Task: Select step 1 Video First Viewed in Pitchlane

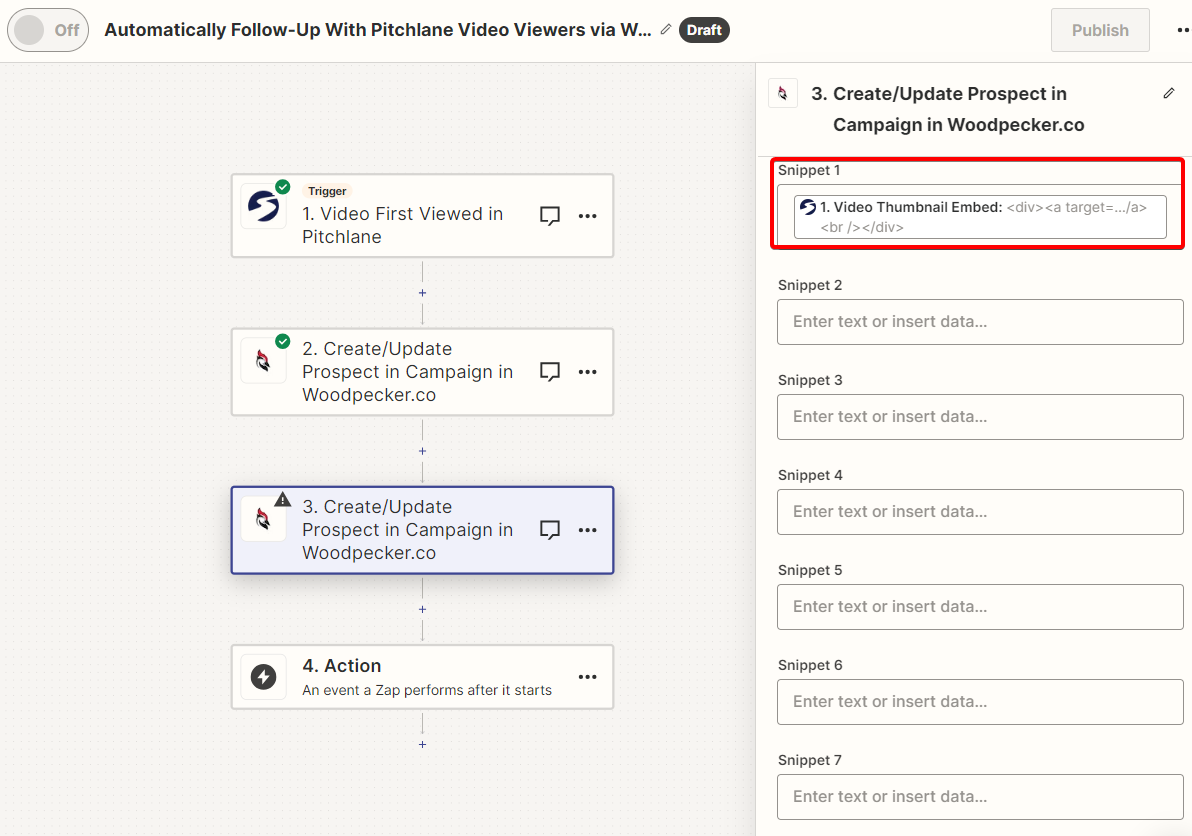Action: [x=422, y=216]
